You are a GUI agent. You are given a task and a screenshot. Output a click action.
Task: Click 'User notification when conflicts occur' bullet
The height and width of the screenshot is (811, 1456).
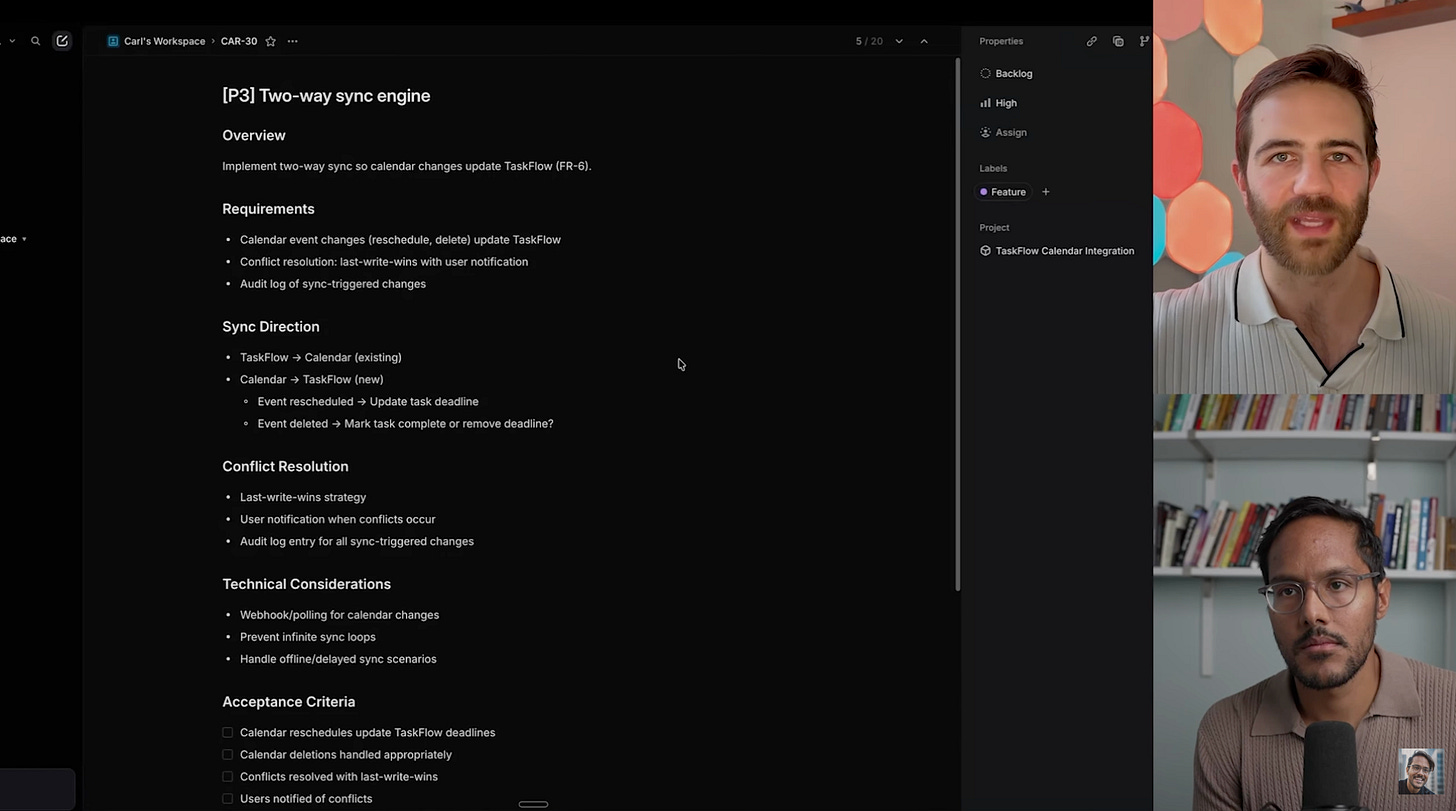coord(338,519)
